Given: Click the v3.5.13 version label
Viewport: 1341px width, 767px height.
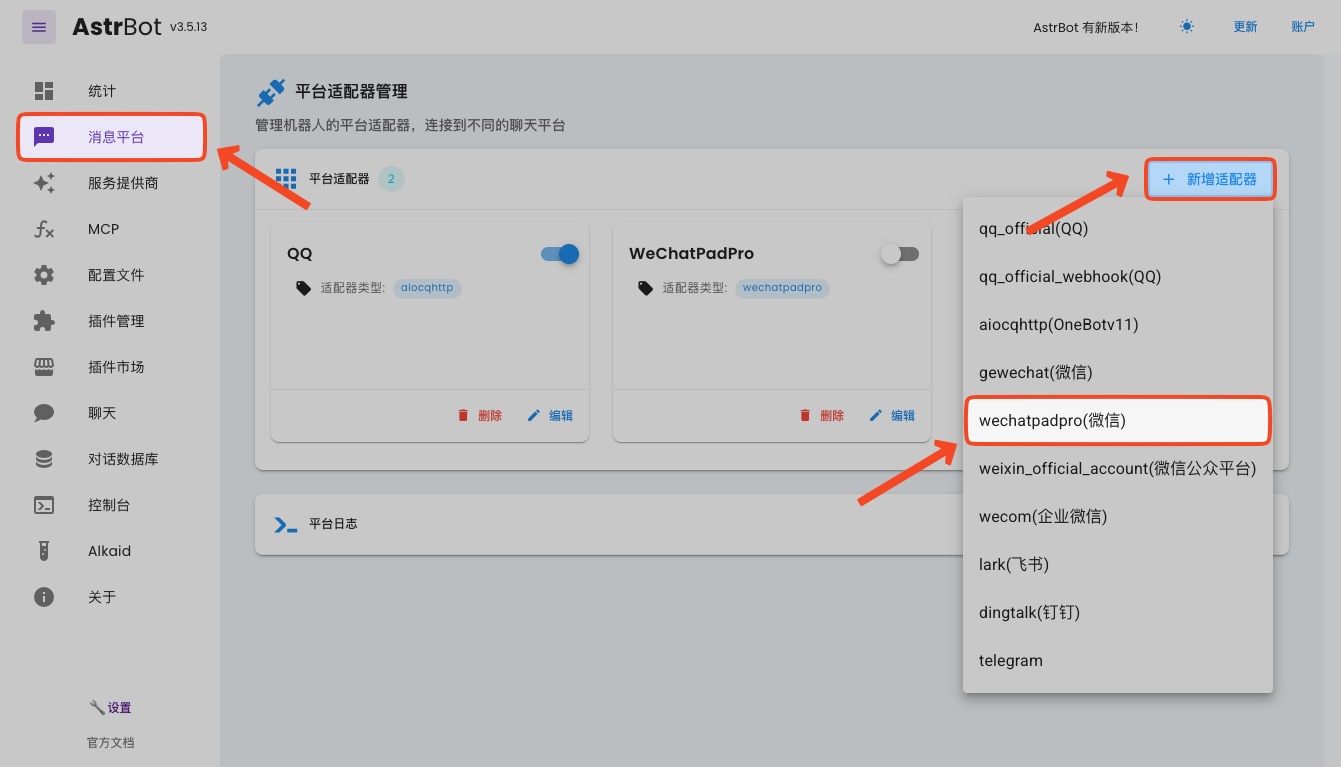Looking at the screenshot, I should [x=189, y=28].
